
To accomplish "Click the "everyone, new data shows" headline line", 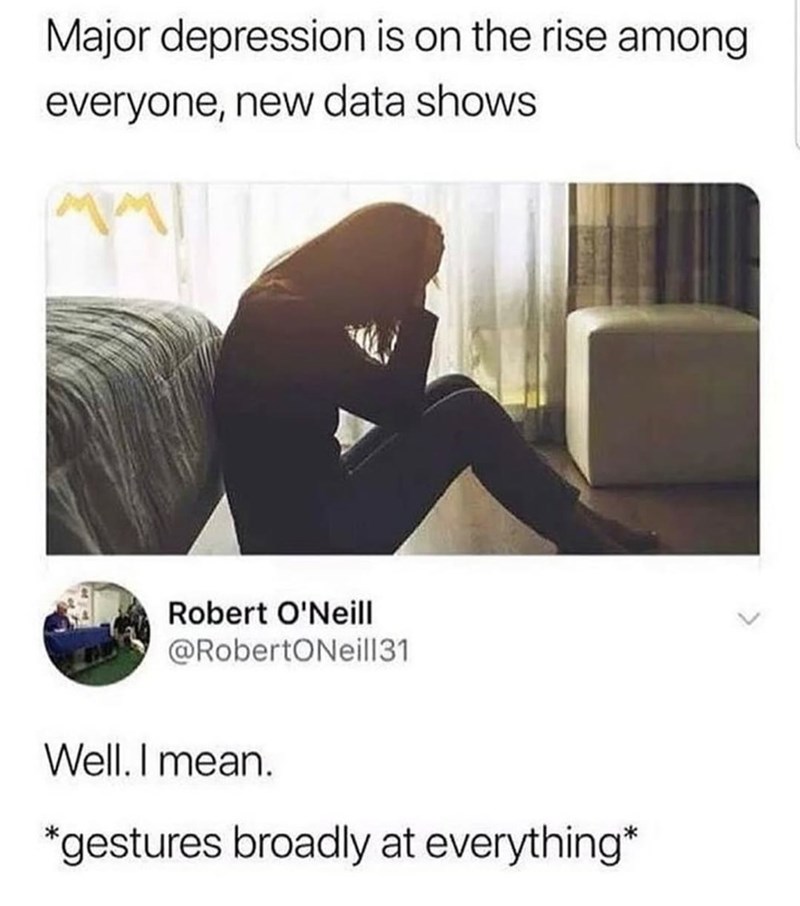I will tap(291, 101).
